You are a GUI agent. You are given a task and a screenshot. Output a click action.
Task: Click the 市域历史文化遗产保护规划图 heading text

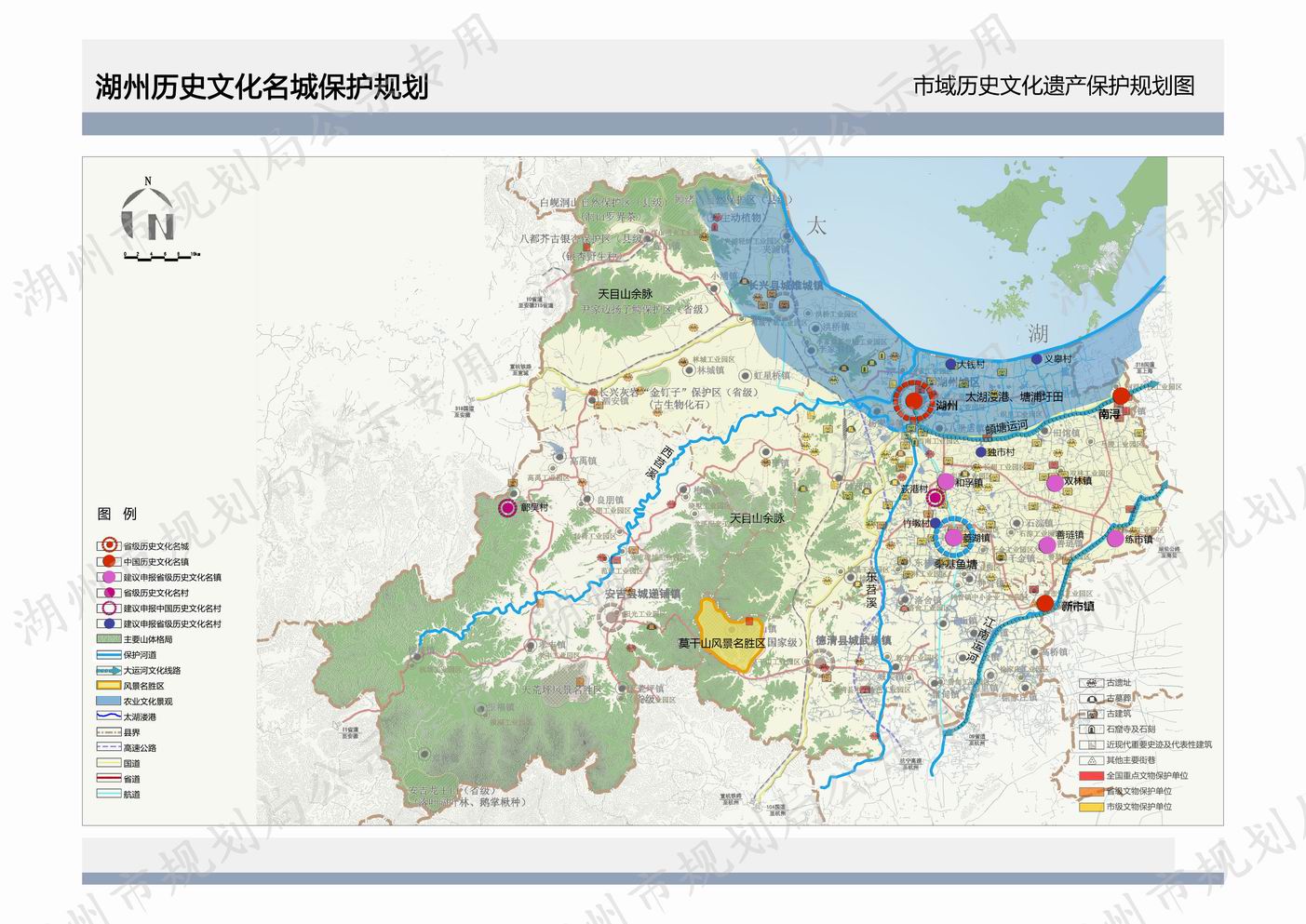coord(1053,87)
